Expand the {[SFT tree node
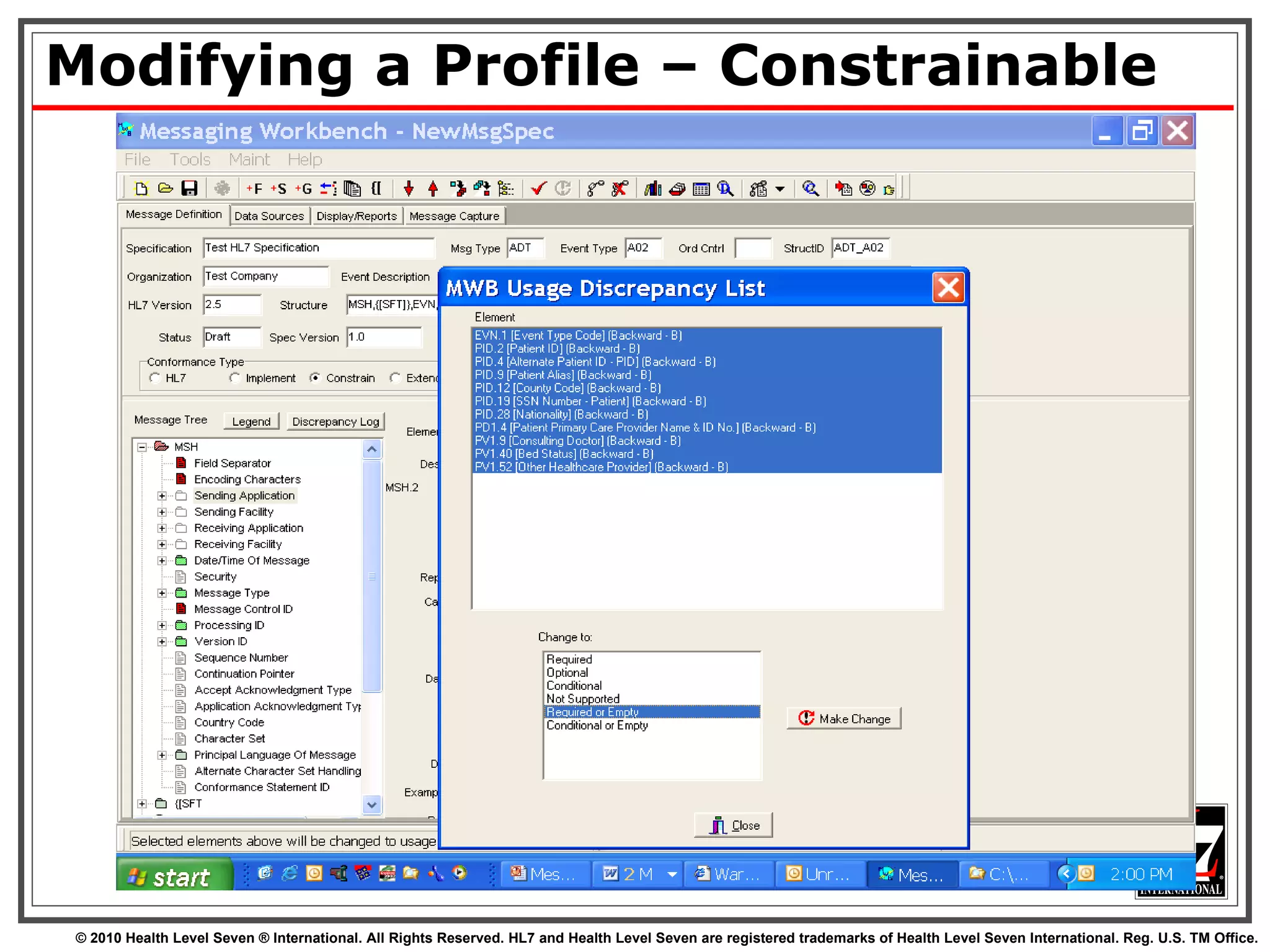1270x952 pixels. tap(142, 804)
